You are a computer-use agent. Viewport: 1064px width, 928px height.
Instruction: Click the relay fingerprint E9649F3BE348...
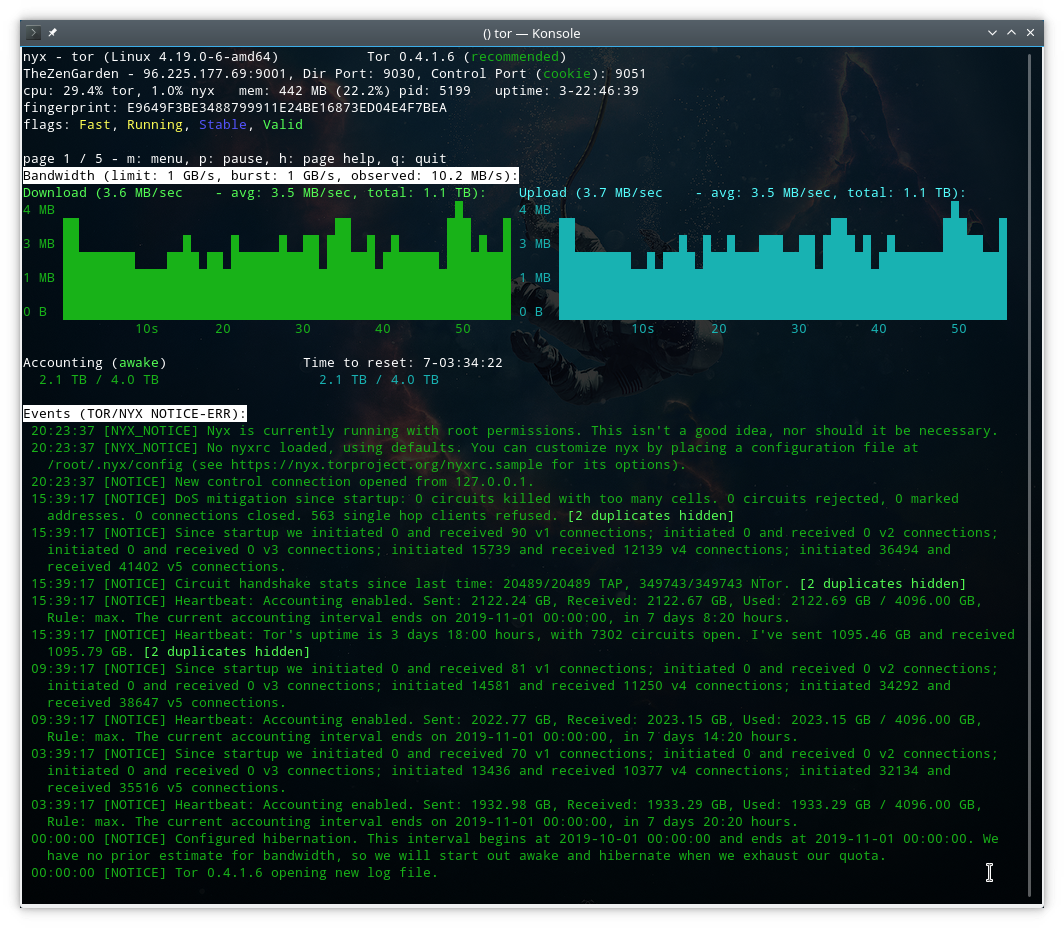(286, 108)
